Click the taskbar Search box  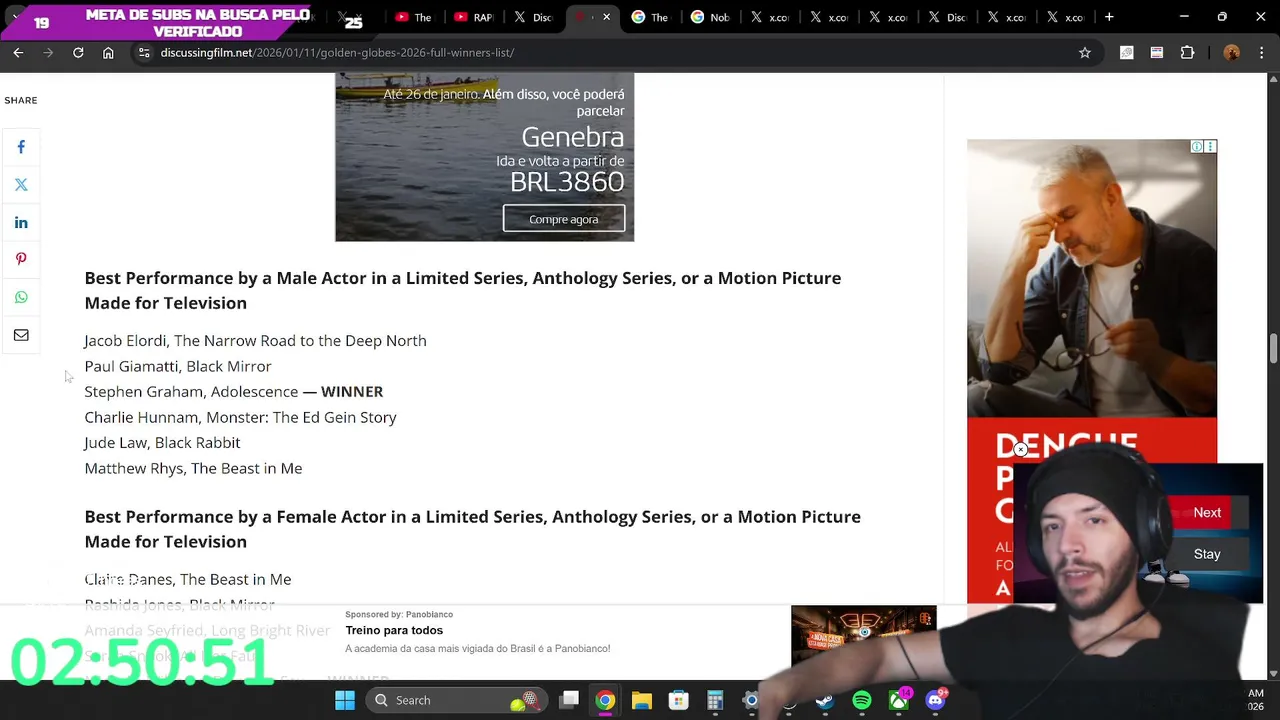pyautogui.click(x=455, y=700)
